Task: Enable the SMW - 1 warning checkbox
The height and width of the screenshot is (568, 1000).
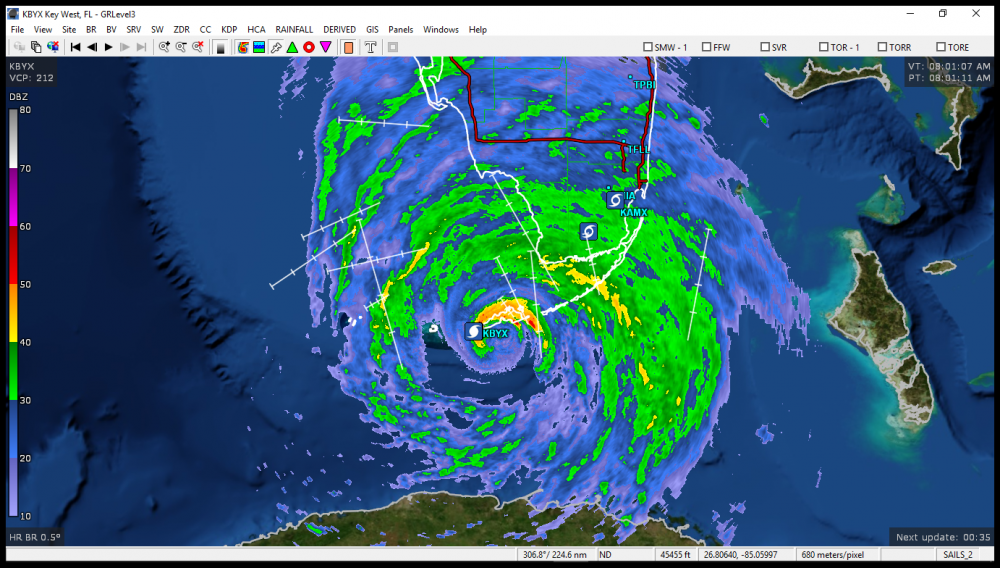Action: click(648, 47)
